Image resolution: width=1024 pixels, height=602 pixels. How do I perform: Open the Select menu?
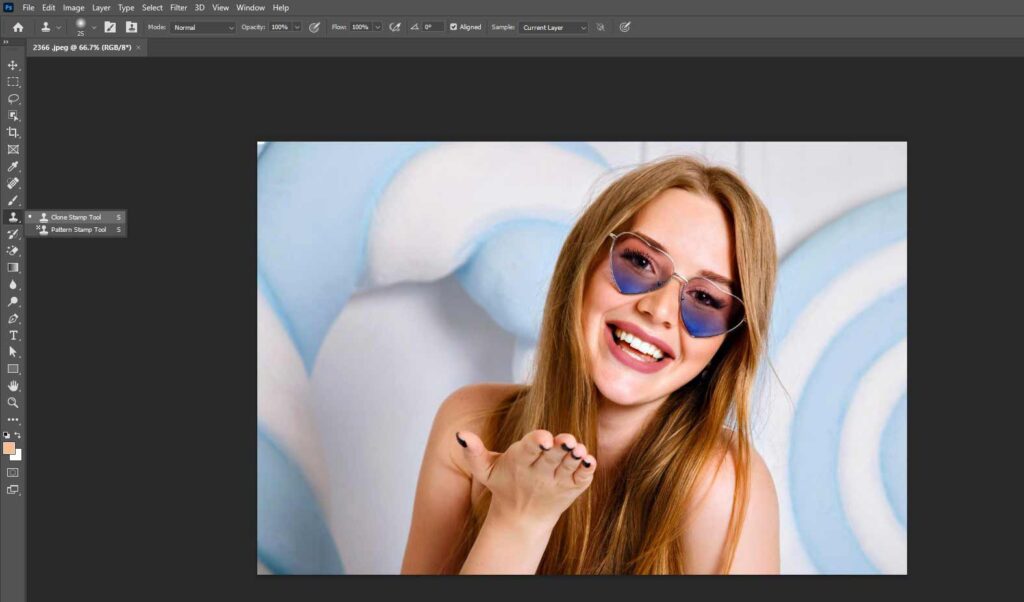152,8
